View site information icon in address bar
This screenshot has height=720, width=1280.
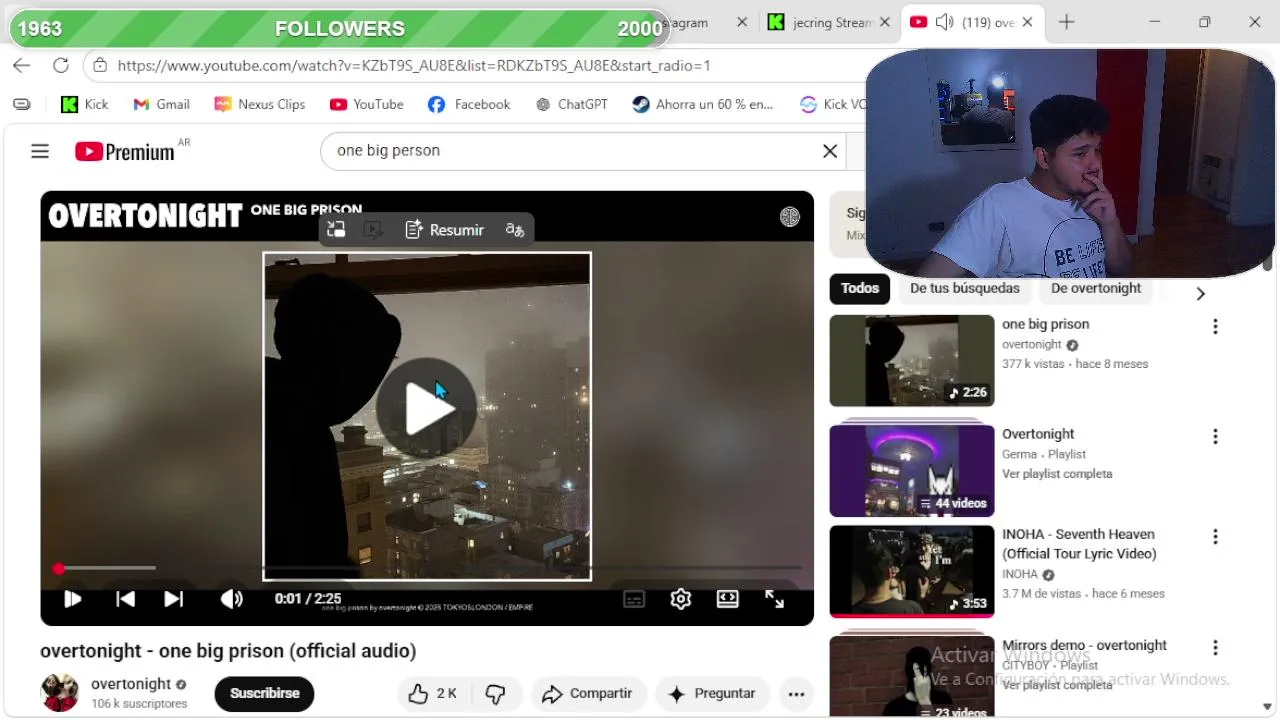click(99, 65)
